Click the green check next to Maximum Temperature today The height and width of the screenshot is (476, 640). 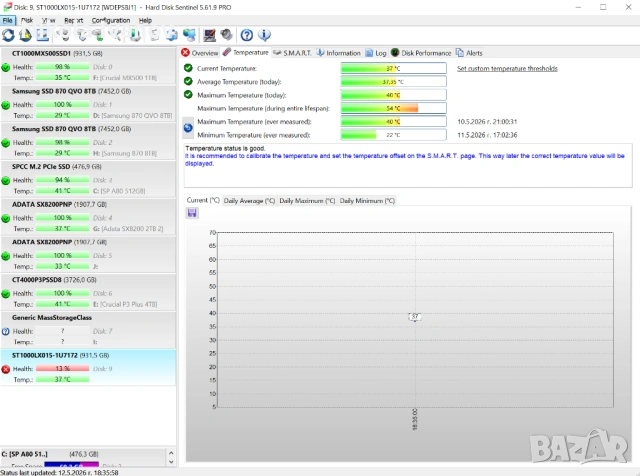[x=188, y=95]
